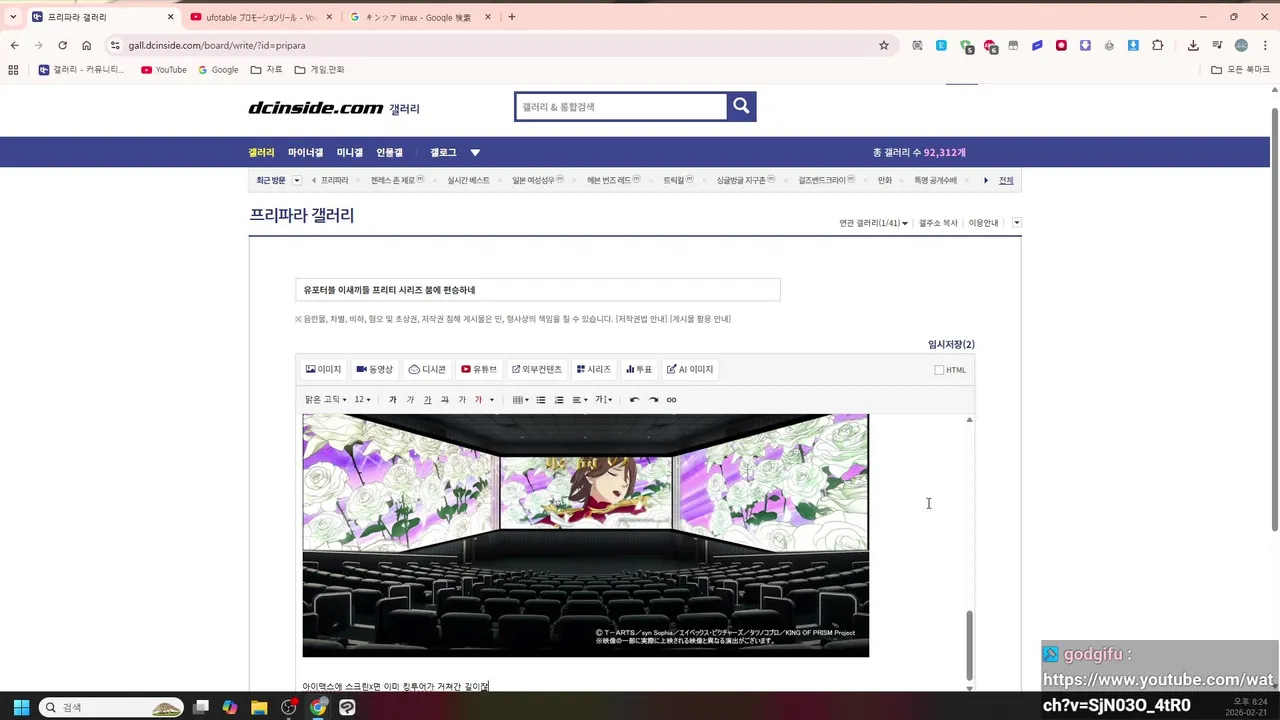
Task: Open the line height dropdown
Action: point(604,400)
